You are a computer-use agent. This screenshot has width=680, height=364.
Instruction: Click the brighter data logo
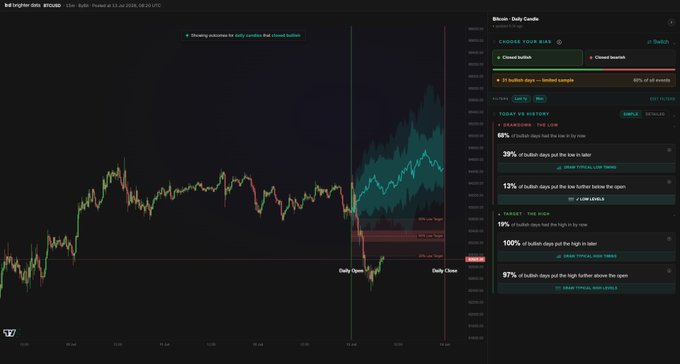[x=22, y=6]
